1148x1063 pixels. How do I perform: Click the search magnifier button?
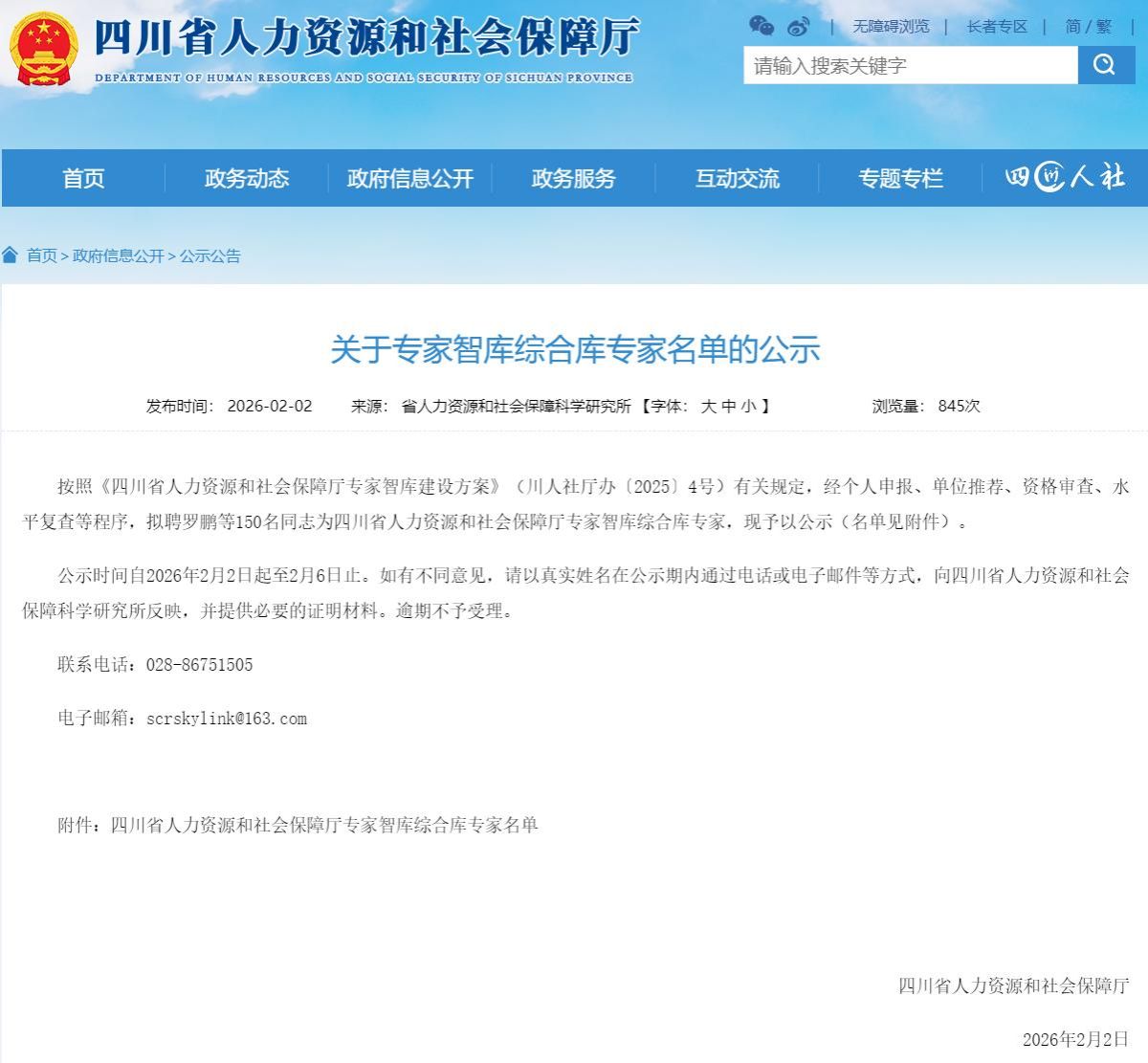[1105, 65]
